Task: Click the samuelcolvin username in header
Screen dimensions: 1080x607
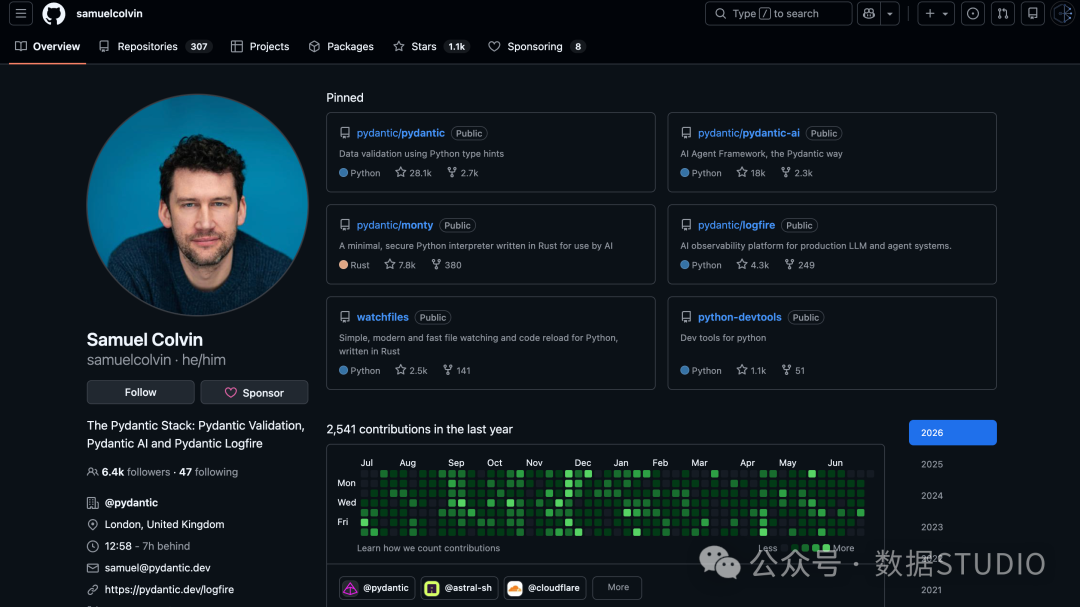Action: pyautogui.click(x=110, y=13)
